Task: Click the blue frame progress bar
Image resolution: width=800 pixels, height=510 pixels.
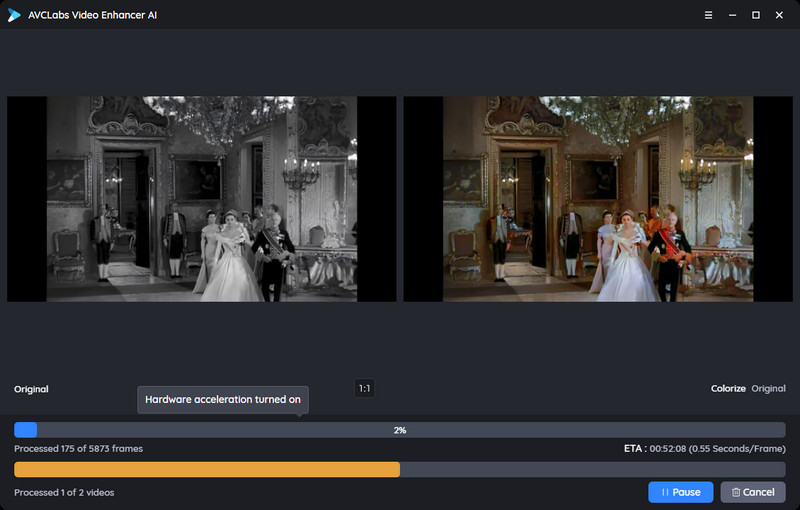Action: click(400, 430)
